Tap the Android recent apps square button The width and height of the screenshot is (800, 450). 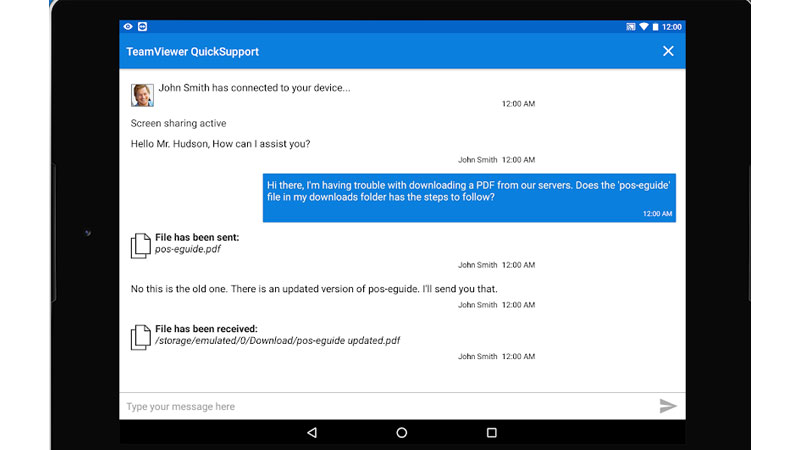click(x=491, y=433)
